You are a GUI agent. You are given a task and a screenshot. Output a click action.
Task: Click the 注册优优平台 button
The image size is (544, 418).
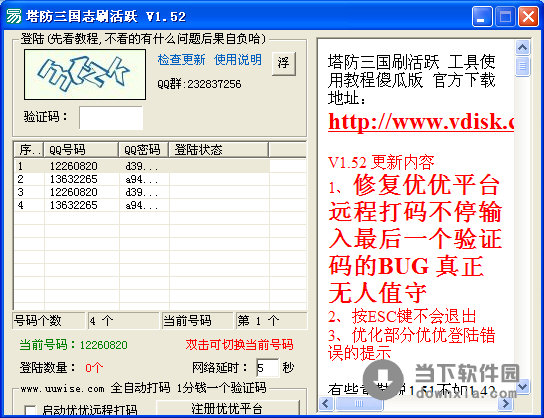pos(228,408)
